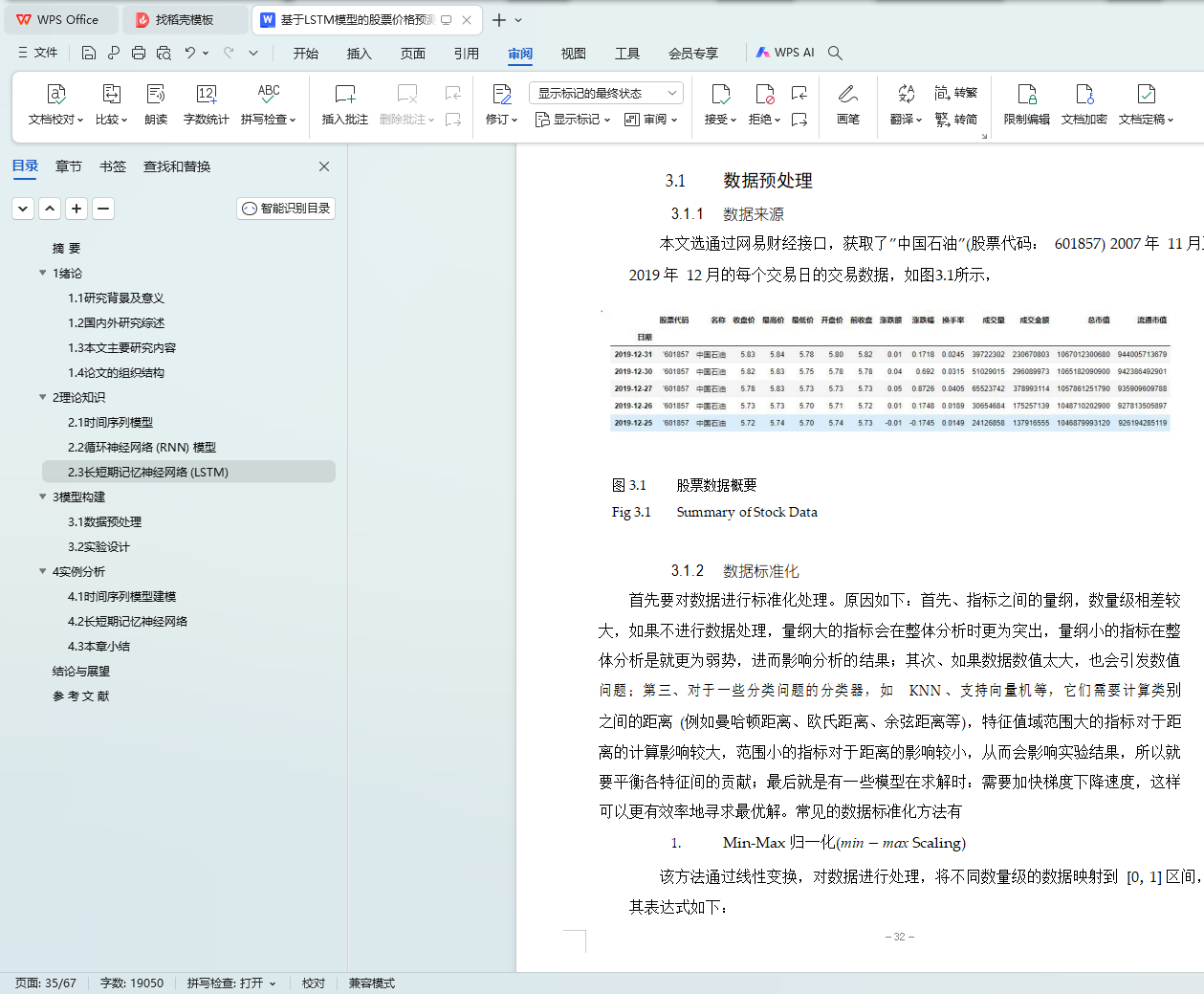Screen dimensions: 1204x994
Task: Activate the 画笔 pen tool
Action: coord(848,105)
